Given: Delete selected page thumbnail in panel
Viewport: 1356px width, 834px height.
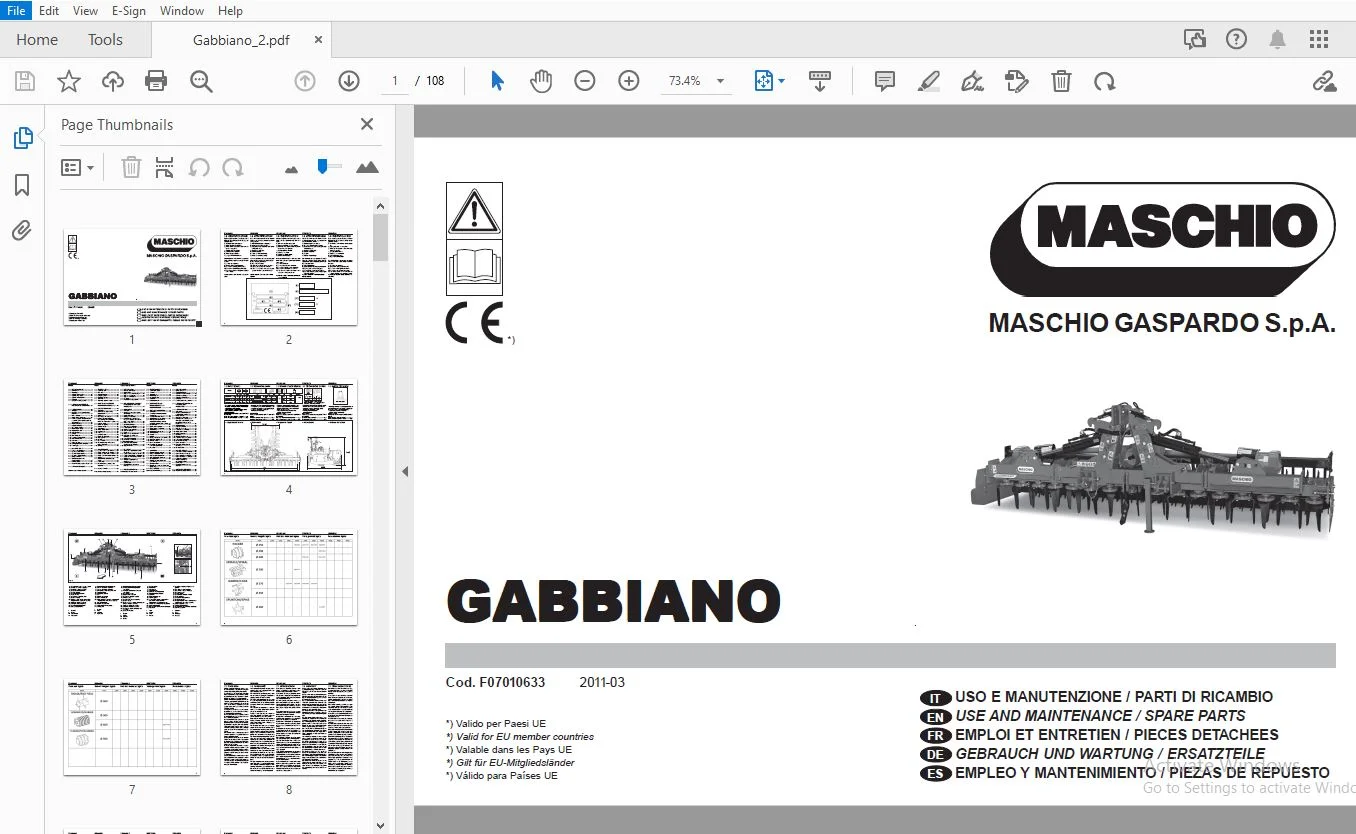Looking at the screenshot, I should tap(131, 167).
